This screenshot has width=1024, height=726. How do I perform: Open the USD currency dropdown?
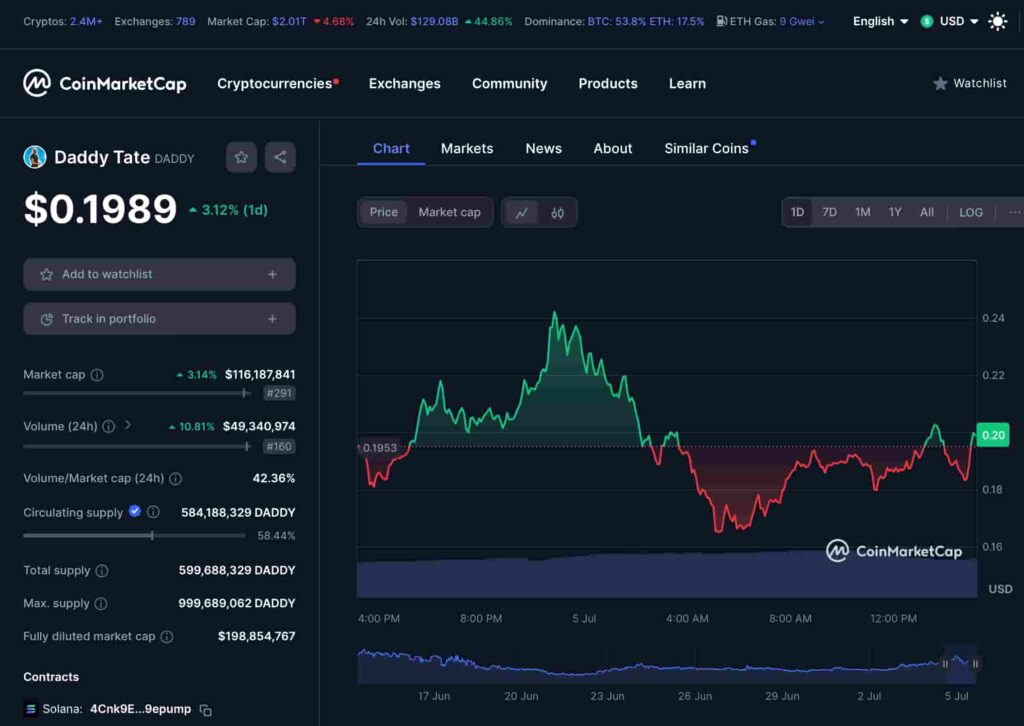click(x=949, y=22)
